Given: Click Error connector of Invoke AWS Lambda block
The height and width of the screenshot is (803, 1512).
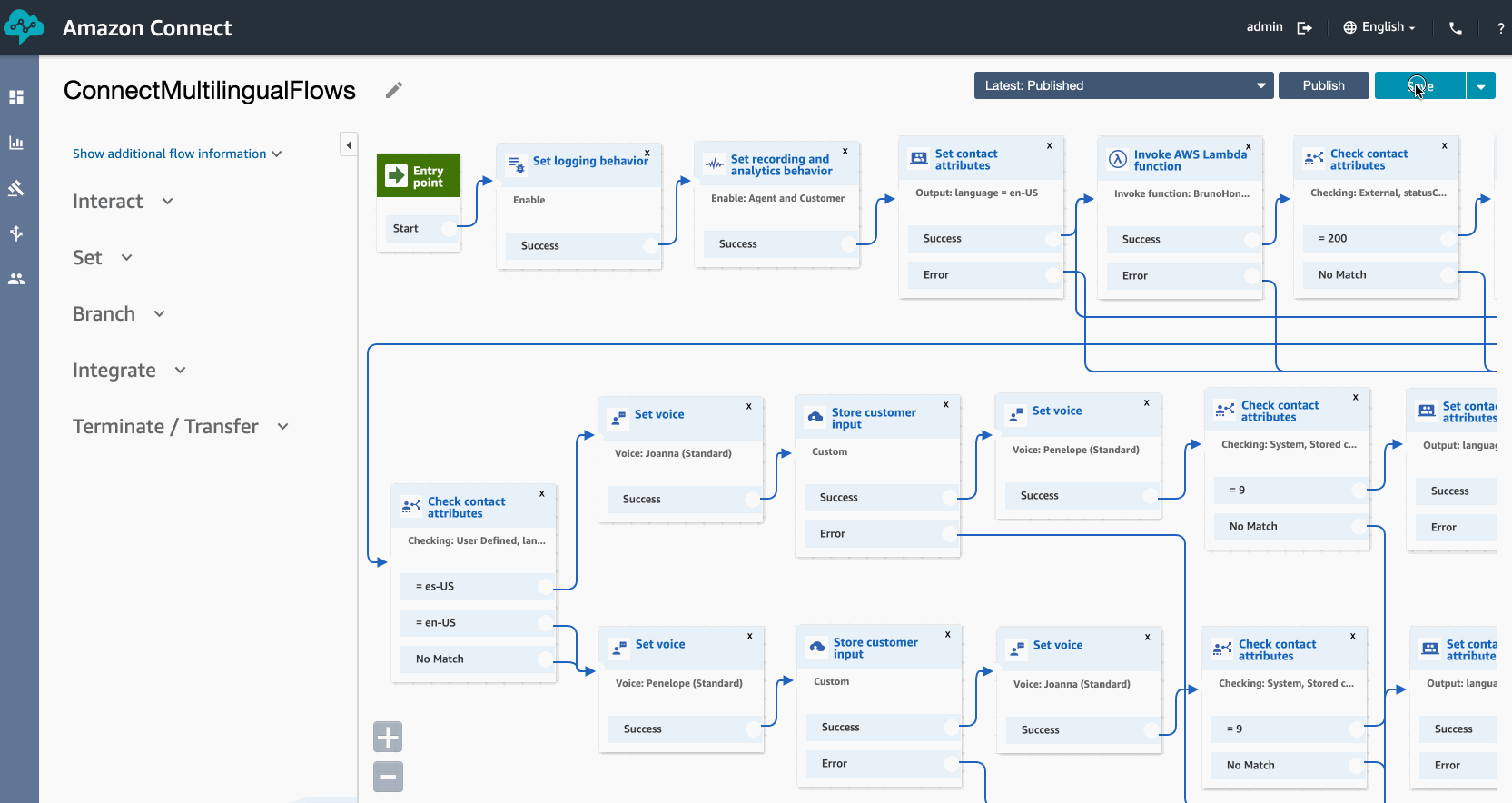Looking at the screenshot, I should 1252,275.
